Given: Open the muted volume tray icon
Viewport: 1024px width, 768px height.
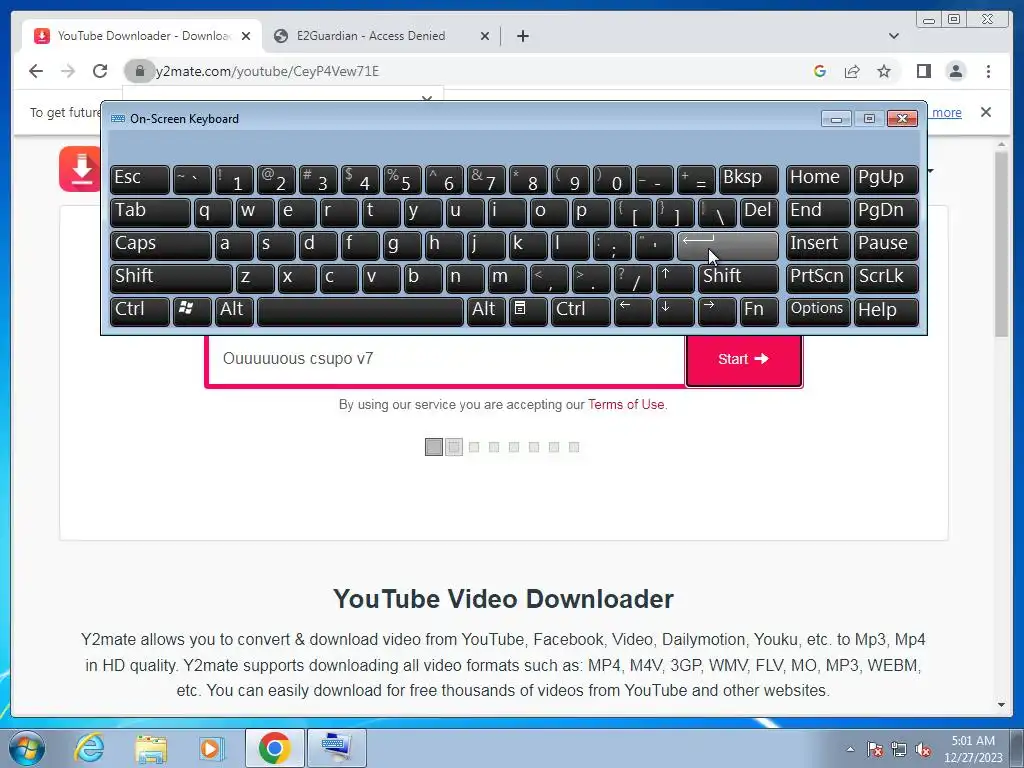Looking at the screenshot, I should tap(923, 749).
